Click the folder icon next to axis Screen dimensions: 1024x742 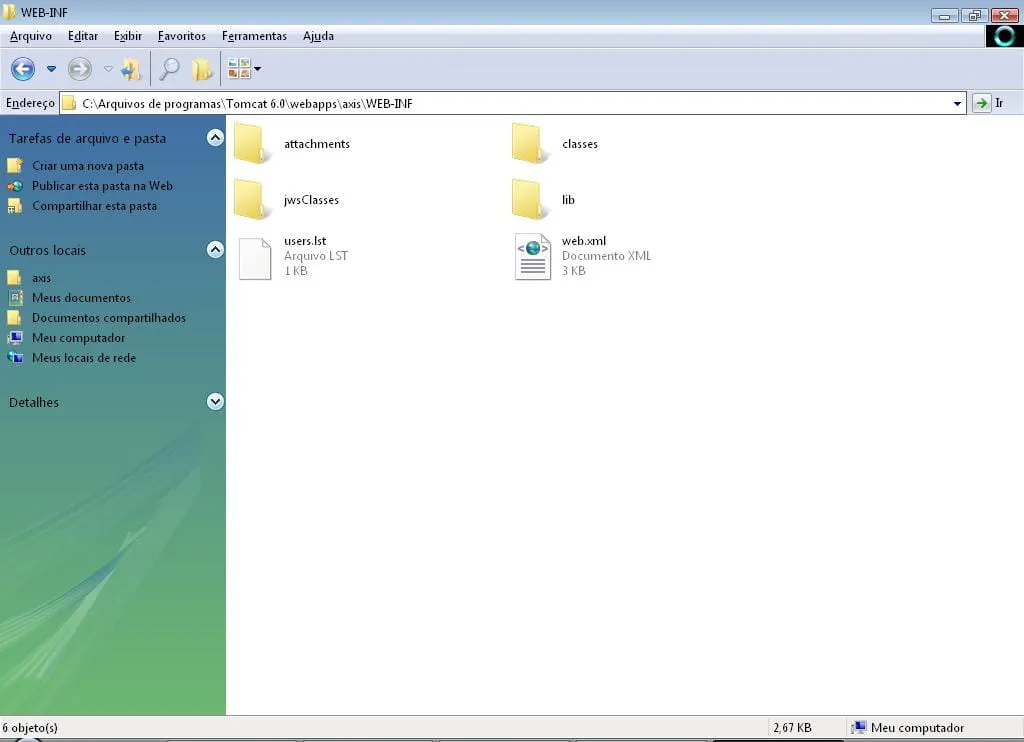click(14, 278)
